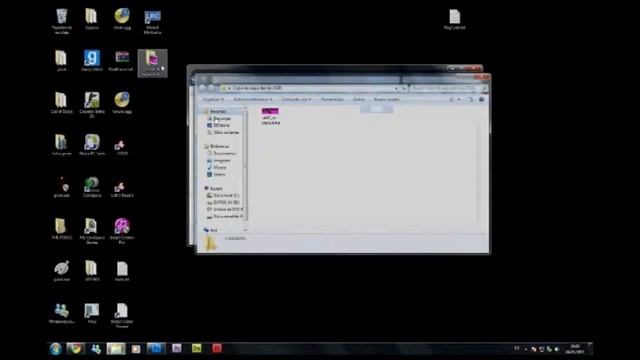Select the Instant Creator Pro purple icon
Viewport: 640px width, 360px height.
click(x=122, y=231)
